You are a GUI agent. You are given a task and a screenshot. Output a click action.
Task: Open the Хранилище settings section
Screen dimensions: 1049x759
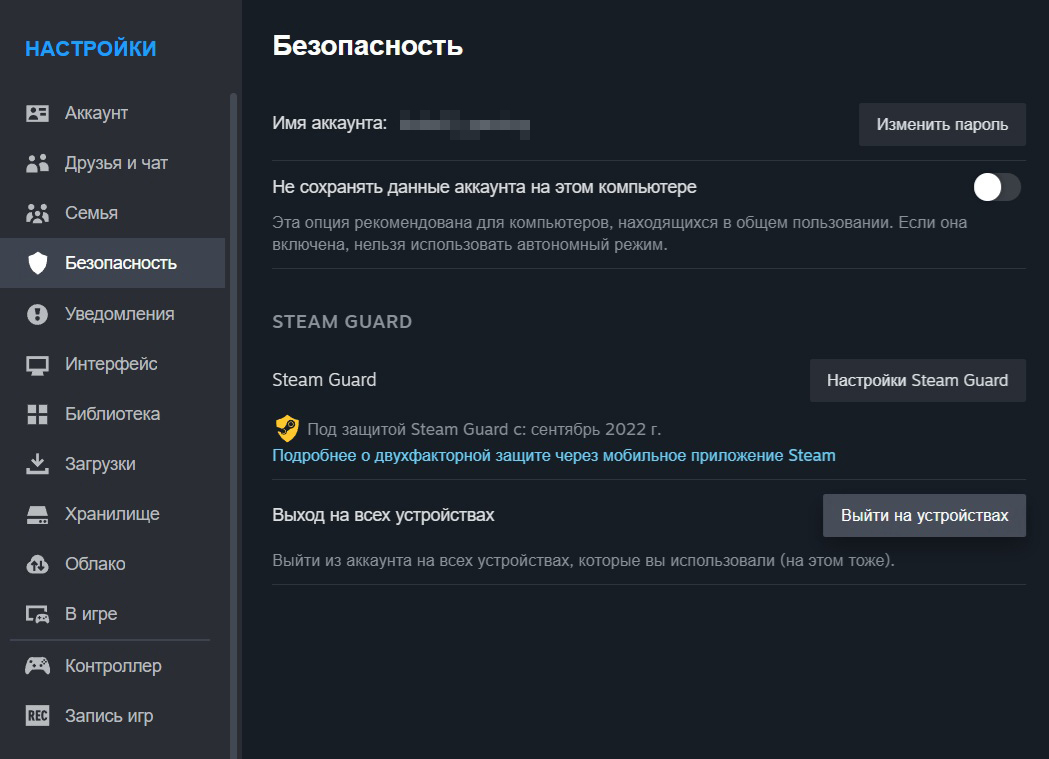(112, 514)
